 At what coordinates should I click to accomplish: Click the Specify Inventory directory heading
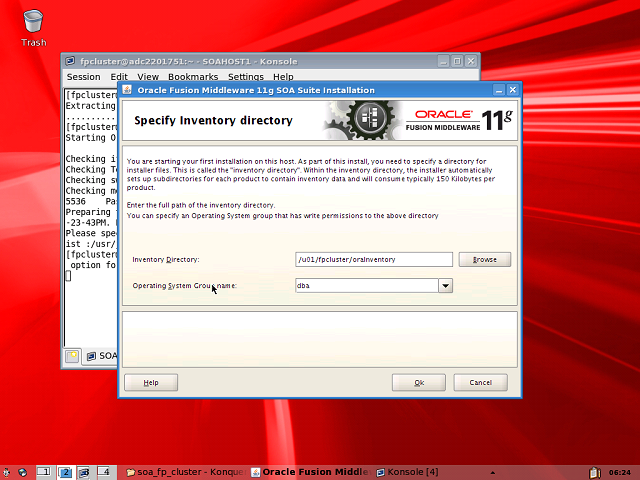coord(213,120)
